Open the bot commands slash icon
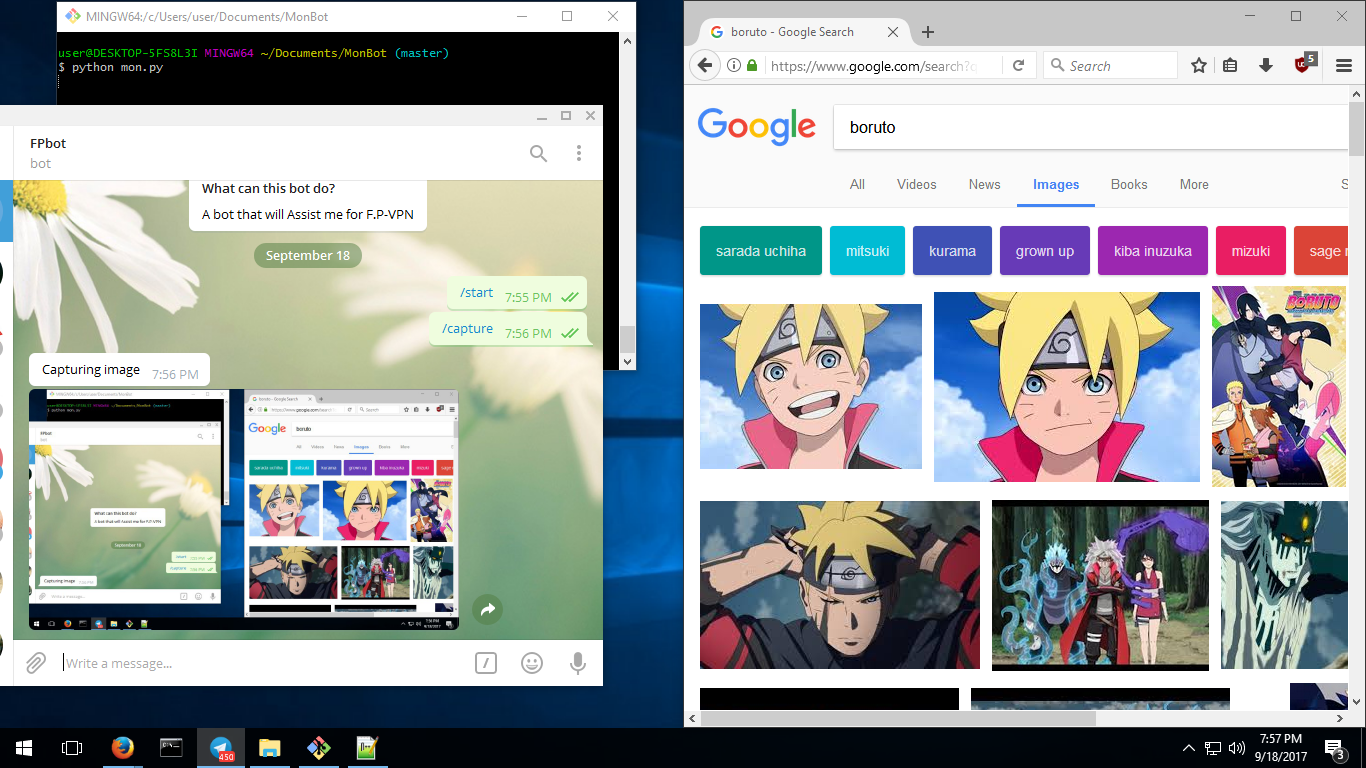Screen dimensions: 1366x768 [486, 663]
